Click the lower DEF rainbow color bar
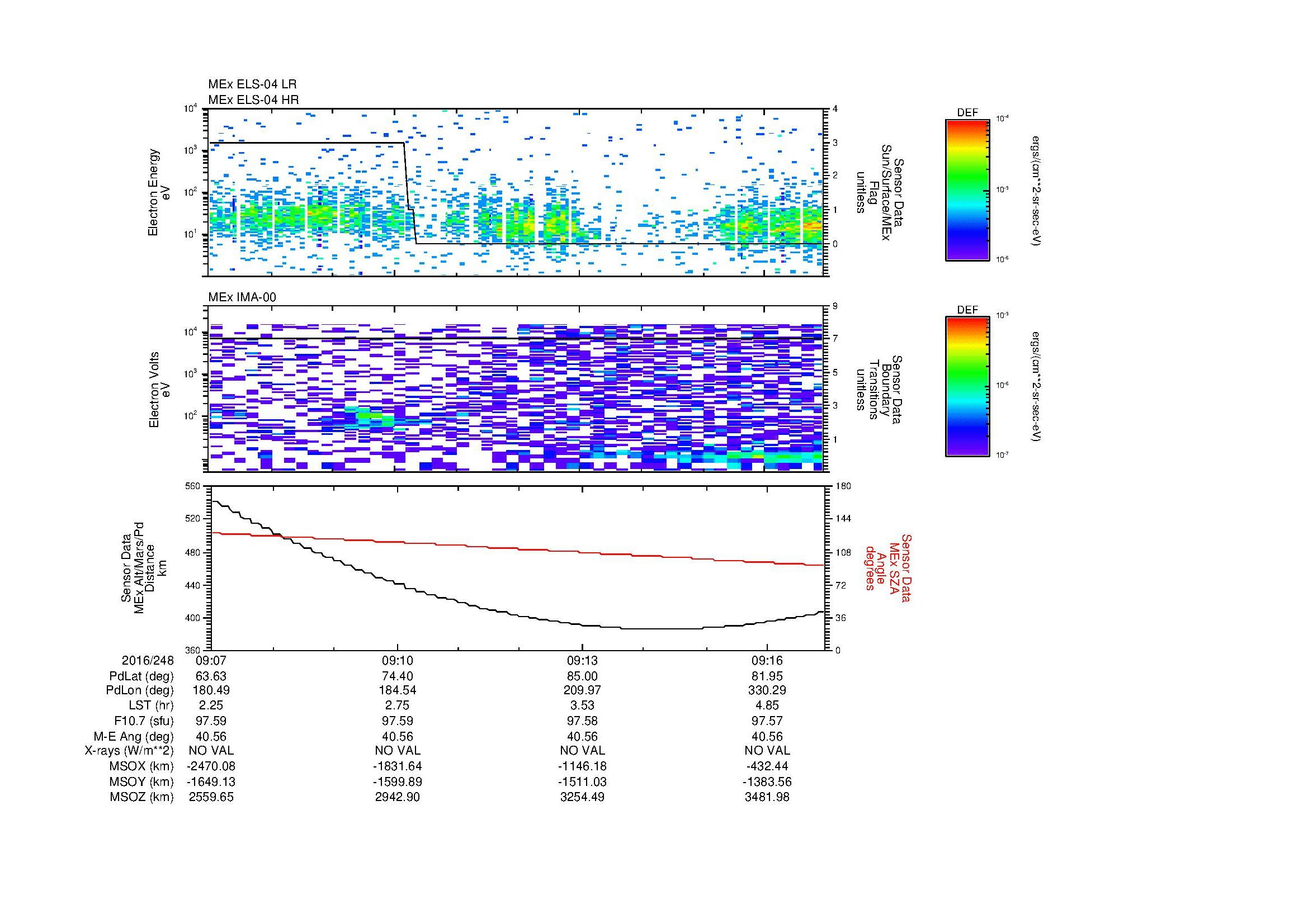The width and height of the screenshot is (1308, 924). 967,387
